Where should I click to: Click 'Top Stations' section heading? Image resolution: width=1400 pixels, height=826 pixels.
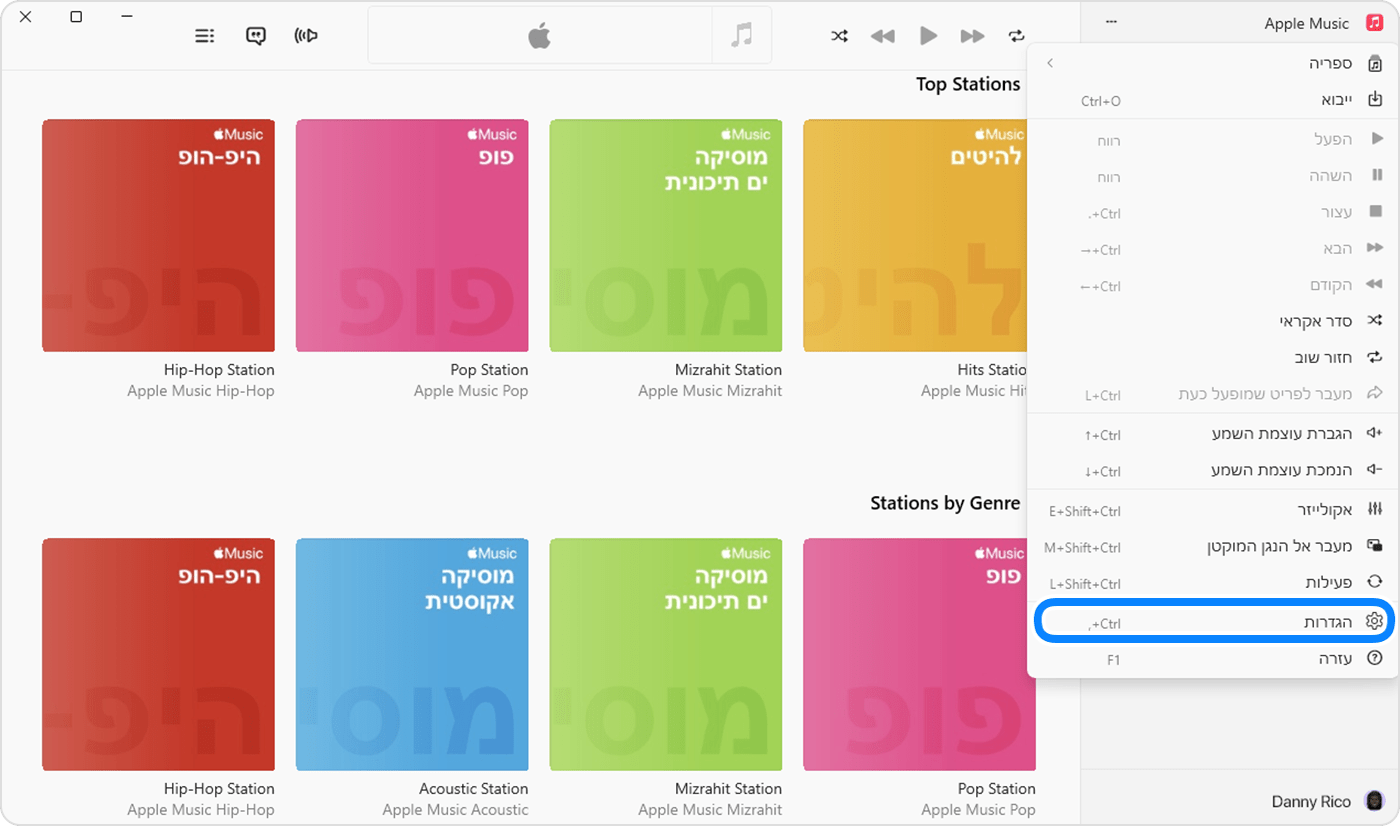968,85
